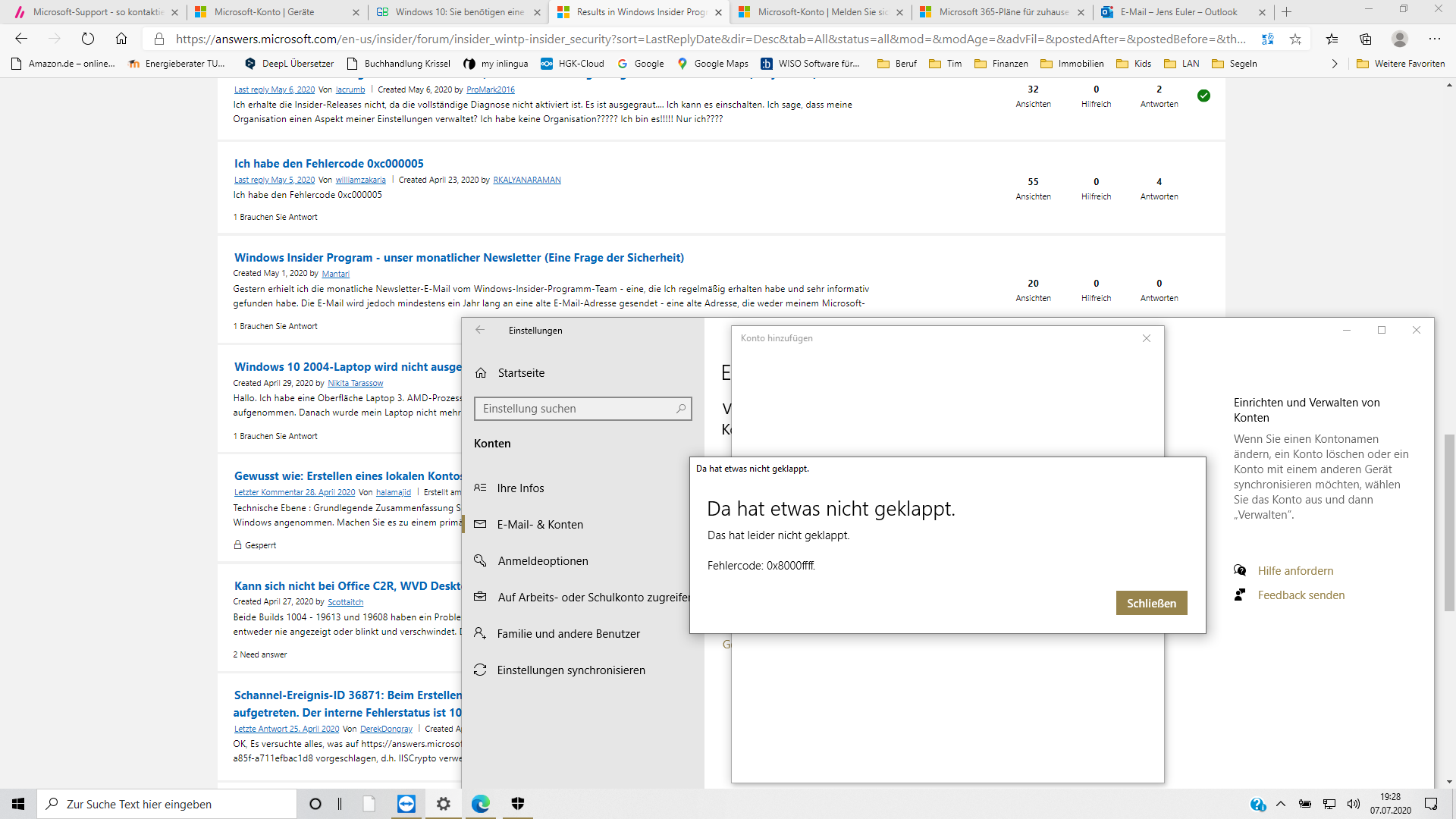Open the Windows Insider Program newsletter thread
This screenshot has width=1456, height=819.
(x=459, y=257)
